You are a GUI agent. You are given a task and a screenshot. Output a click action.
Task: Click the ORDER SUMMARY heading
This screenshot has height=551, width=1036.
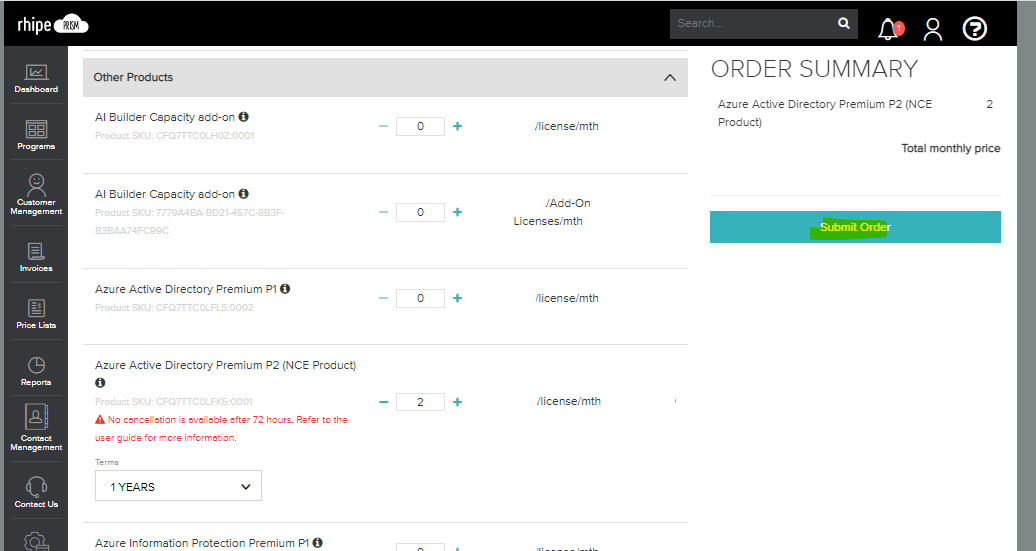[x=815, y=69]
